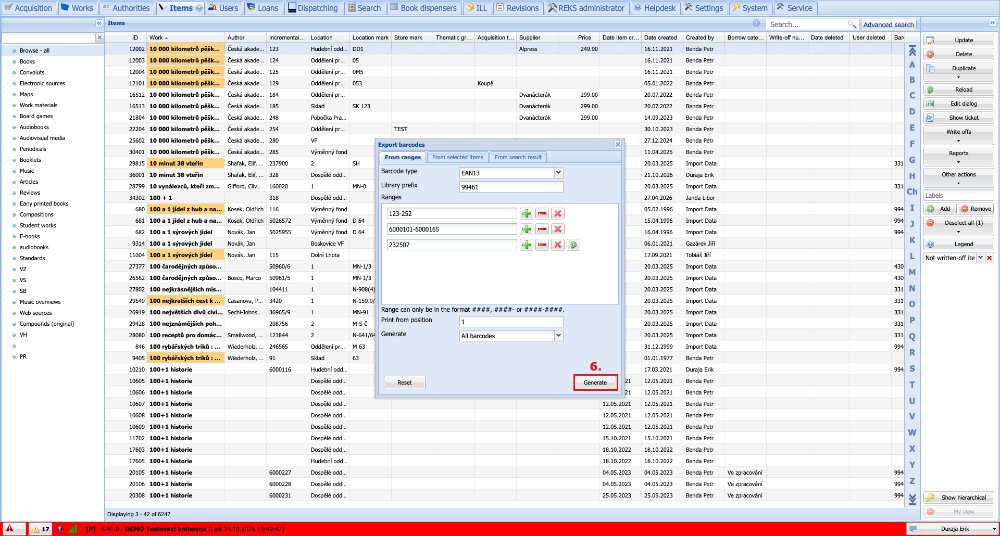Switch to From selected items tab
Image resolution: width=1000 pixels, height=536 pixels.
[458, 157]
